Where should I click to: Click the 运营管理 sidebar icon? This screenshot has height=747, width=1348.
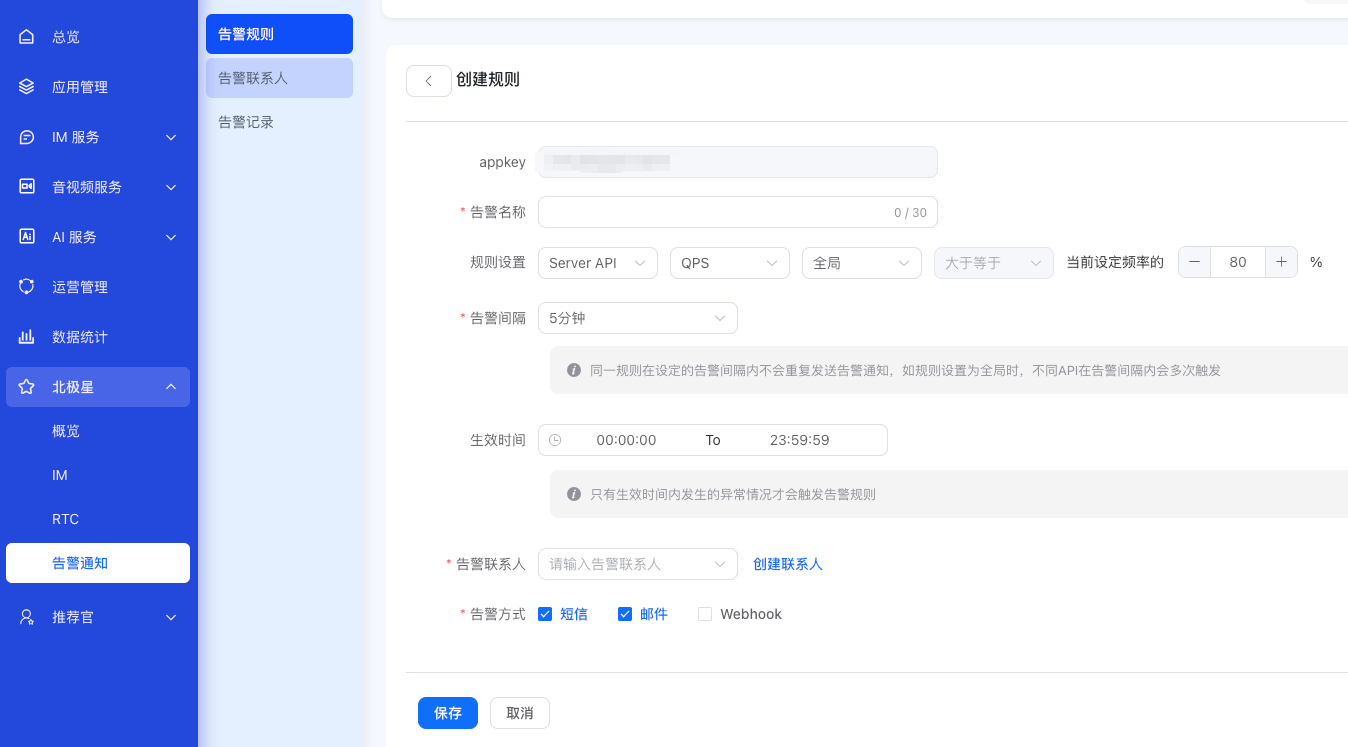(x=27, y=287)
